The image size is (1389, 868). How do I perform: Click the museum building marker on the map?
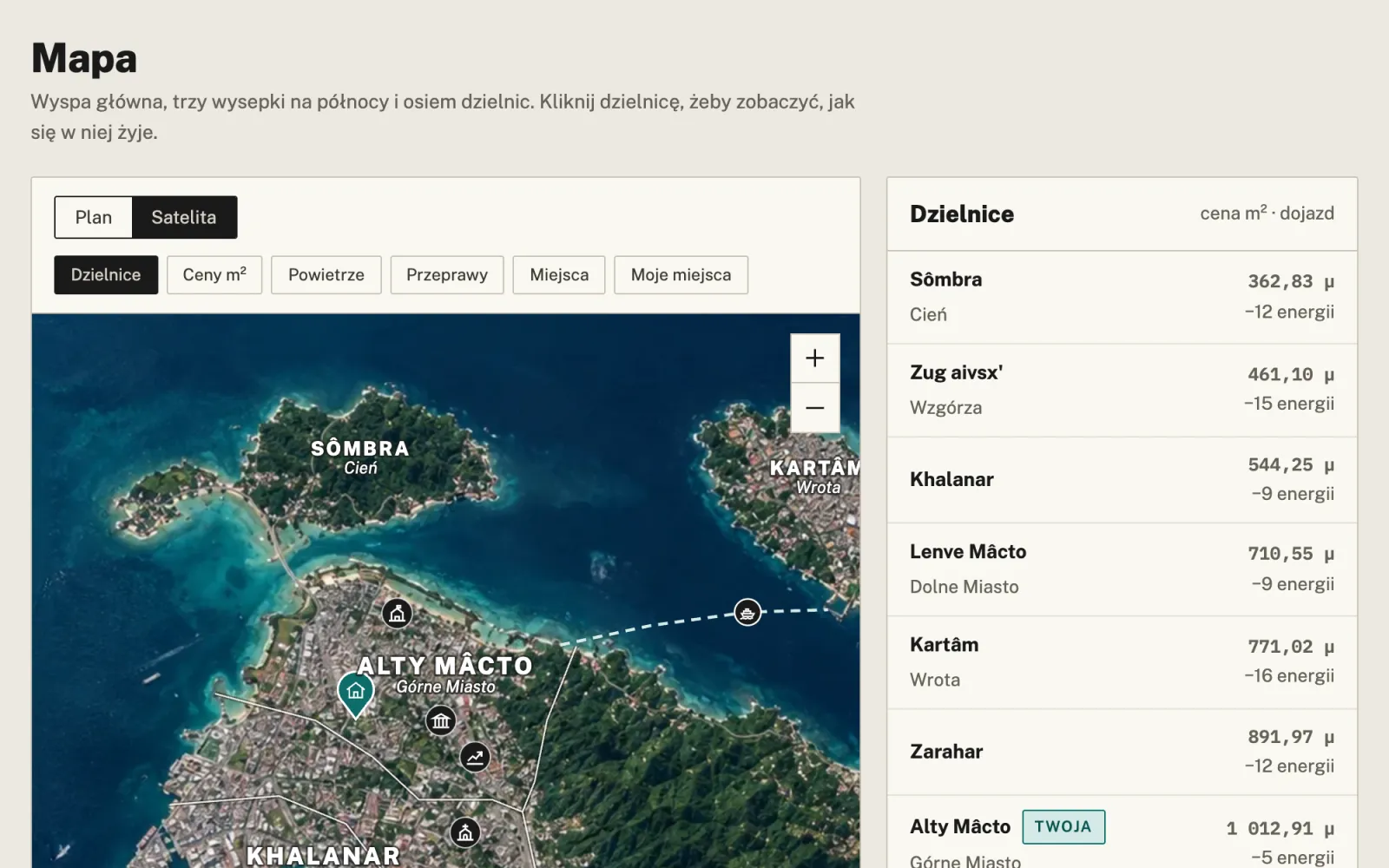441,720
